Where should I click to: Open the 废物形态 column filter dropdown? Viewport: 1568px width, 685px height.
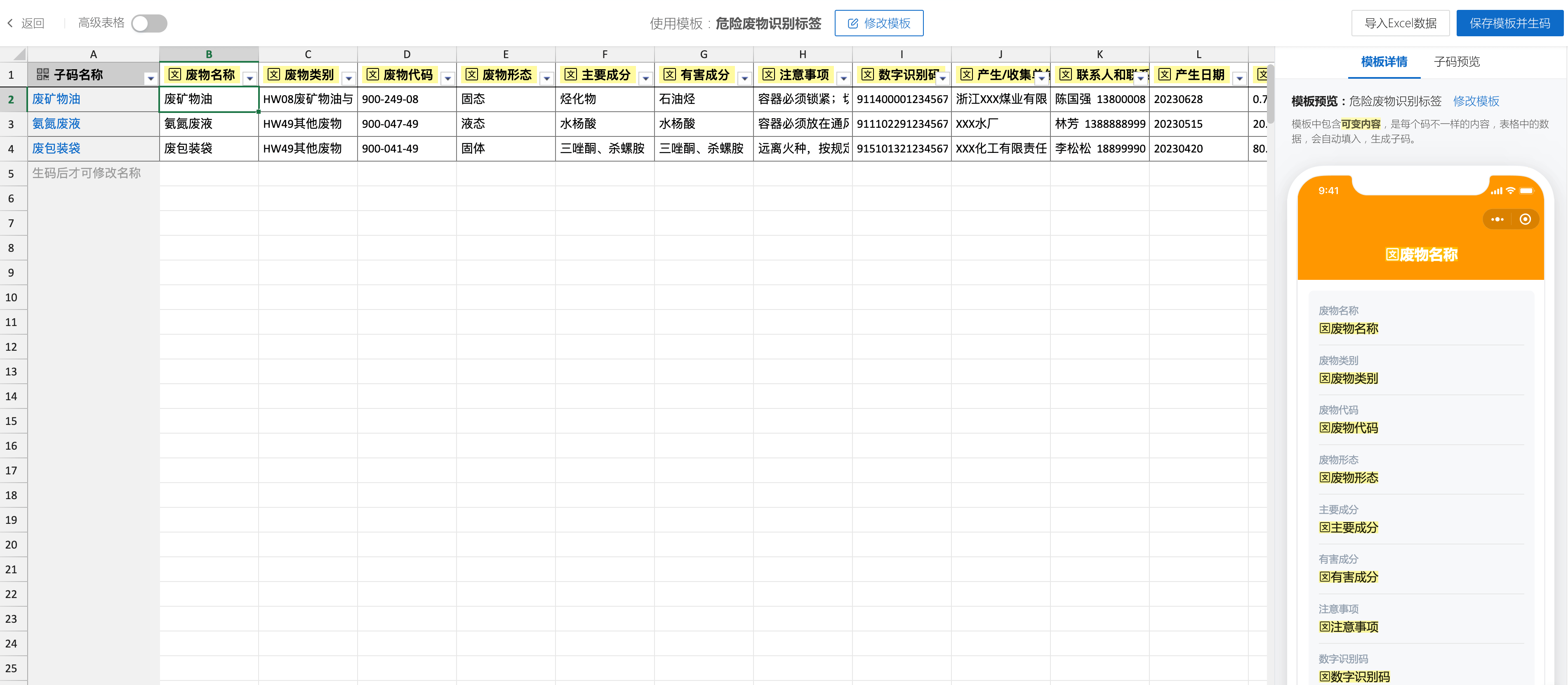(x=546, y=78)
